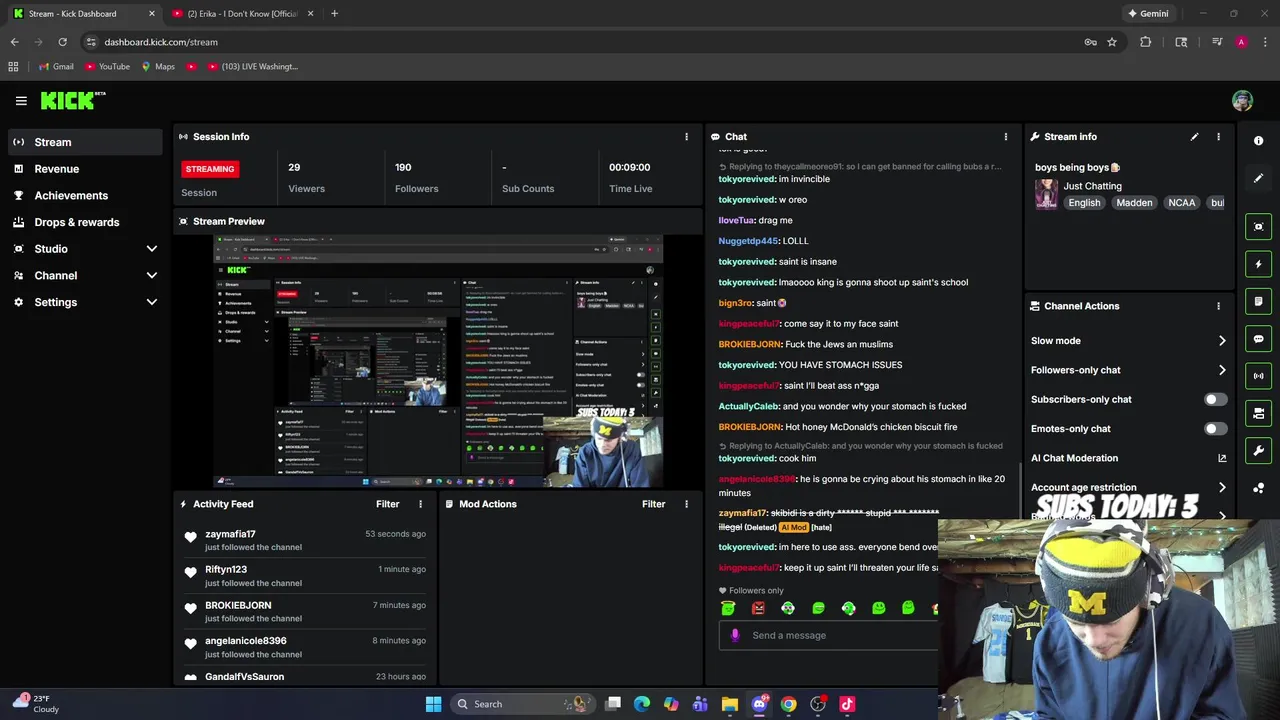Image resolution: width=1280 pixels, height=720 pixels.
Task: Click Filter in Activity Feed panel
Action: click(387, 504)
